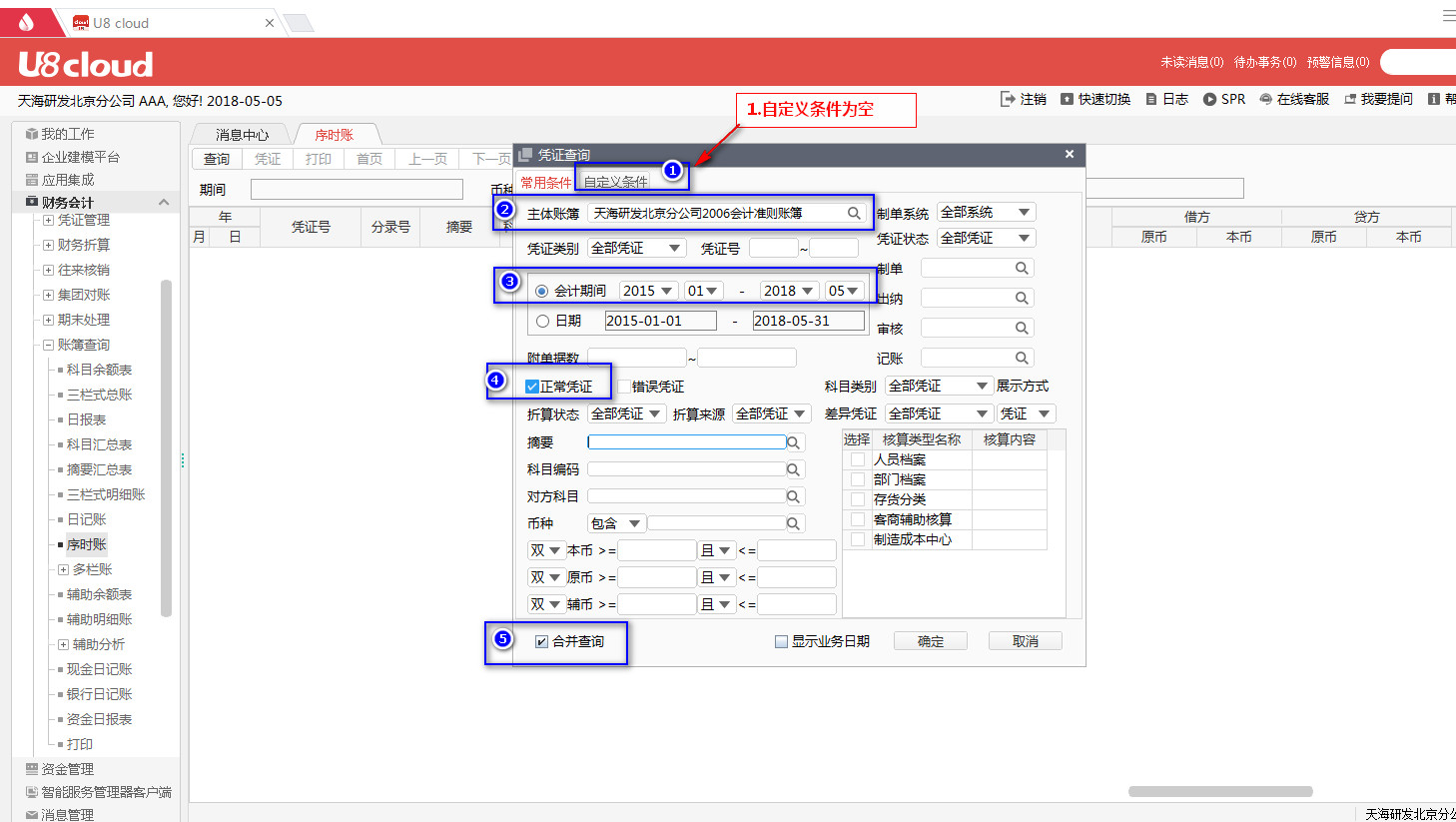
Task: Enable the 错误凭证 checkbox
Action: click(x=624, y=387)
